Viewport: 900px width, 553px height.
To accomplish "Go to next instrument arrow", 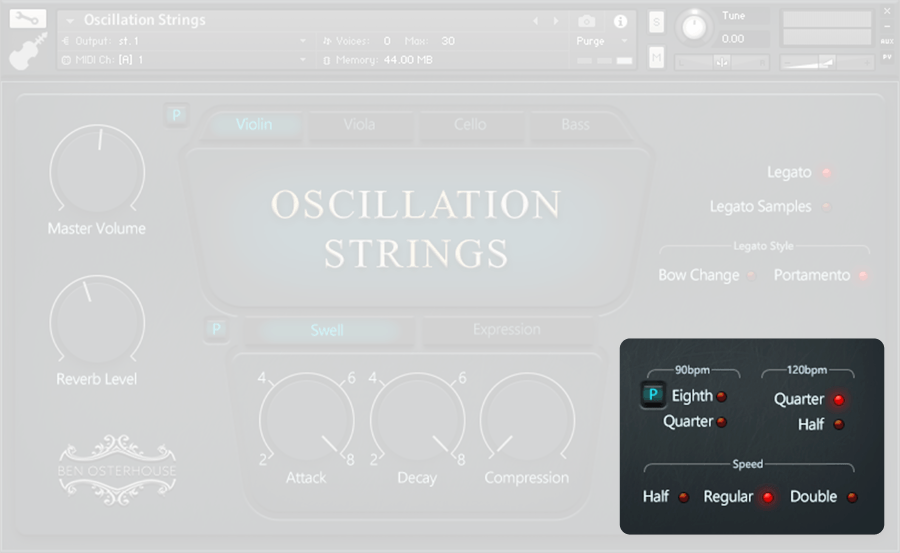I will (556, 21).
